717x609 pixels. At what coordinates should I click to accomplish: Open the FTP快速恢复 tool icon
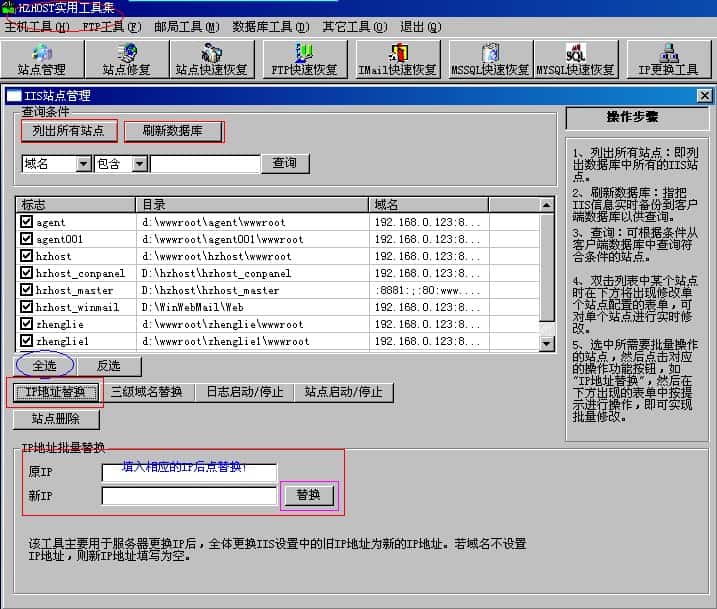click(x=304, y=59)
